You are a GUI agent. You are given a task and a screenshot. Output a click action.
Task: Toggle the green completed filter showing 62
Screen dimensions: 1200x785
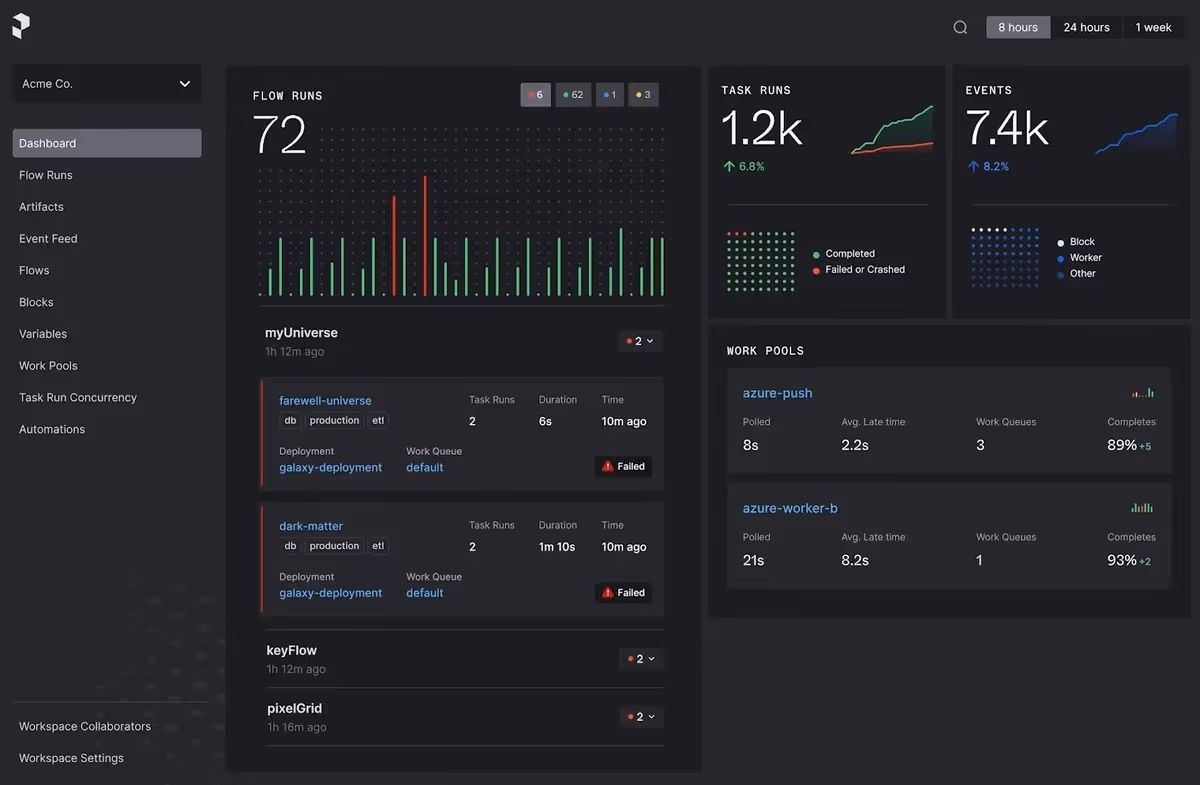pyautogui.click(x=574, y=95)
